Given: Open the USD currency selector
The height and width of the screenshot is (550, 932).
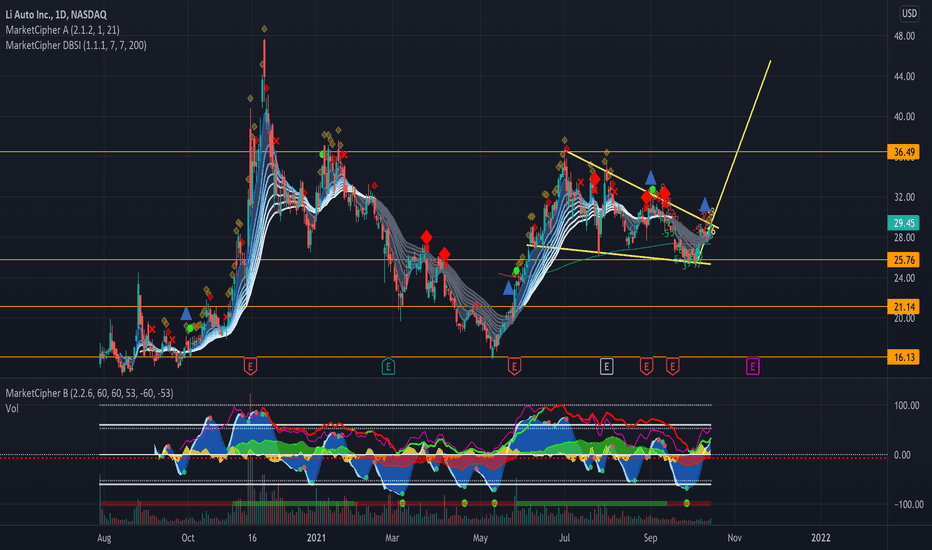Looking at the screenshot, I should pos(909,13).
